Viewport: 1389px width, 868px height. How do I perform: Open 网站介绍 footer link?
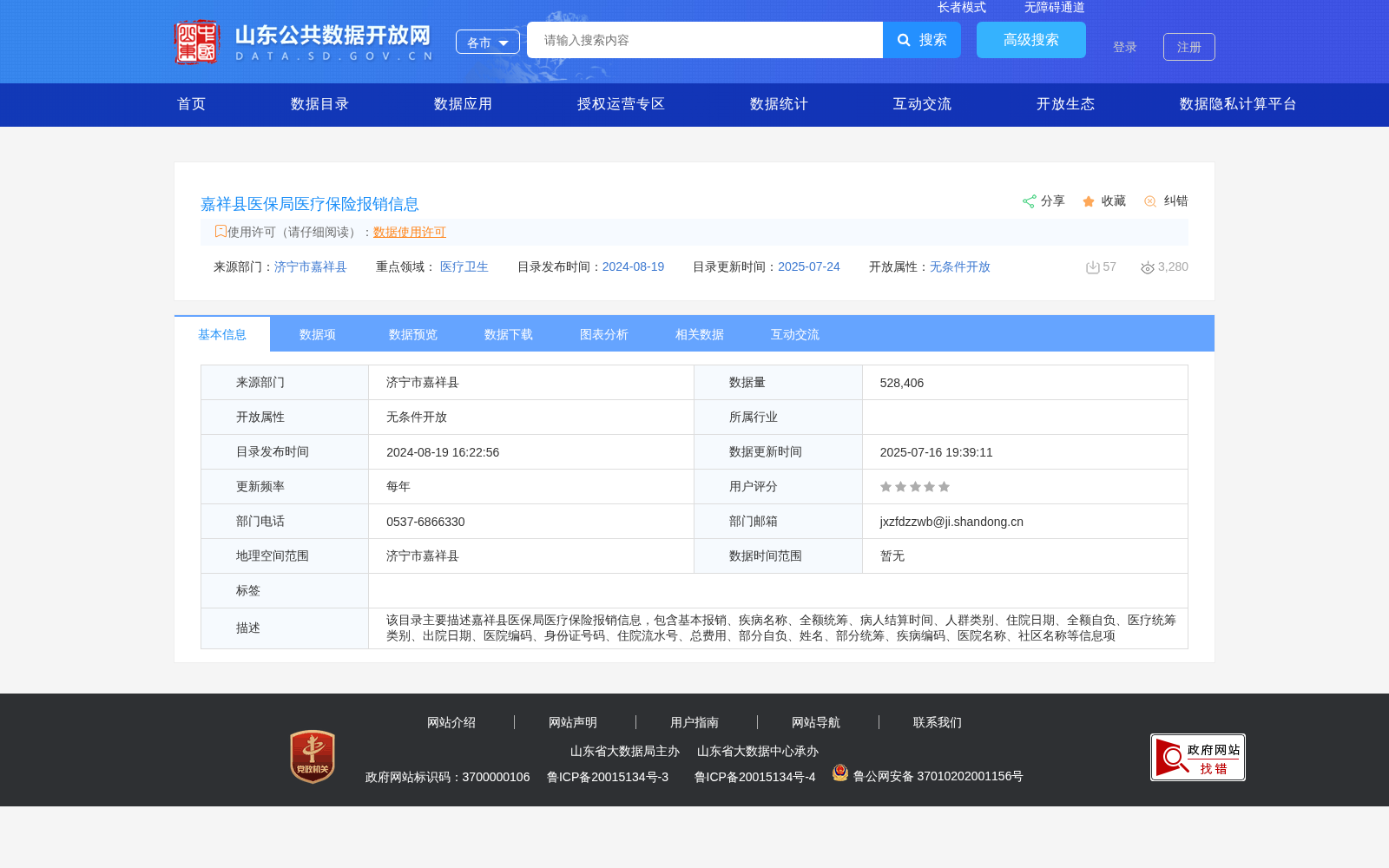point(451,722)
